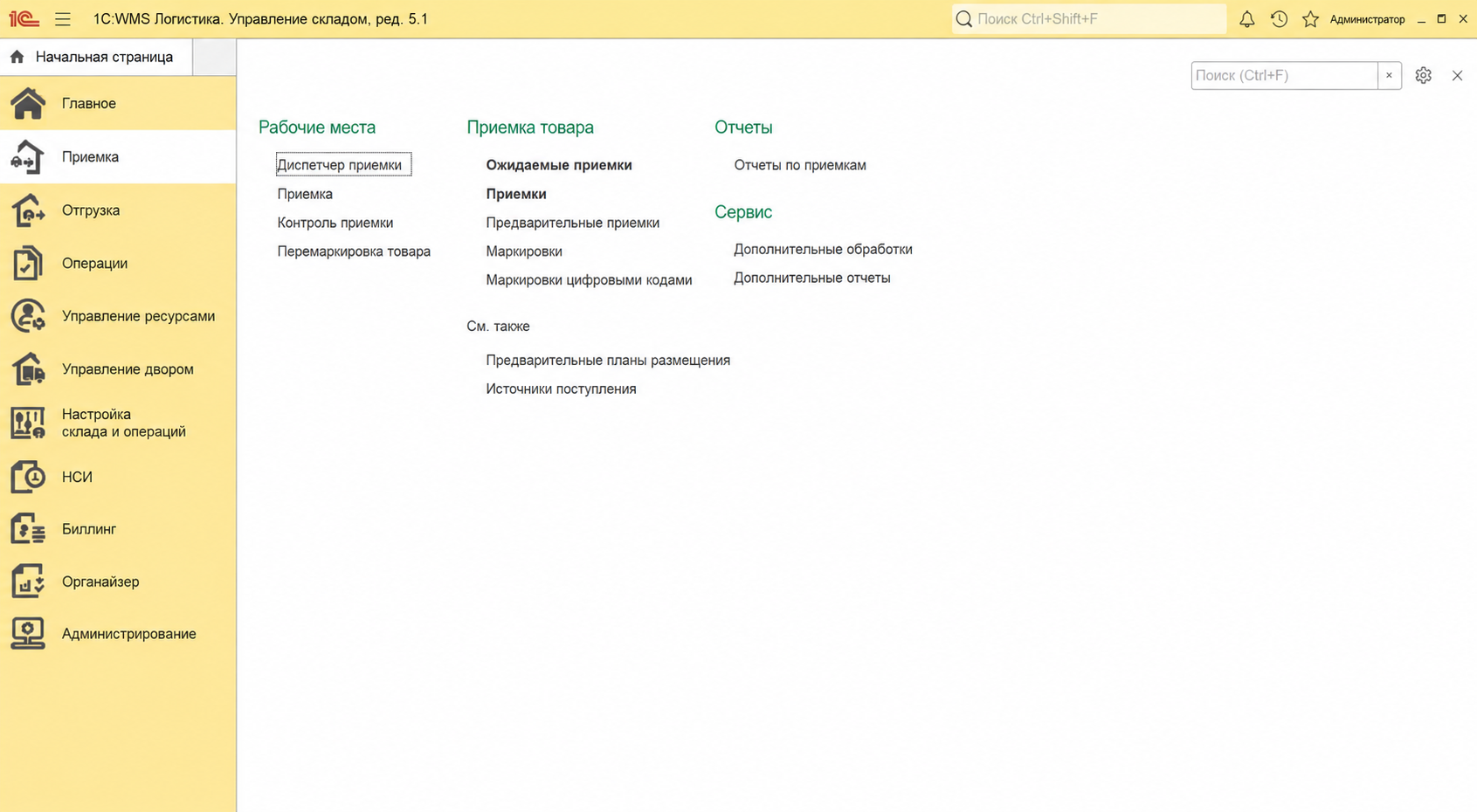Open Маркировки list
1477x812 pixels.
[x=524, y=251]
